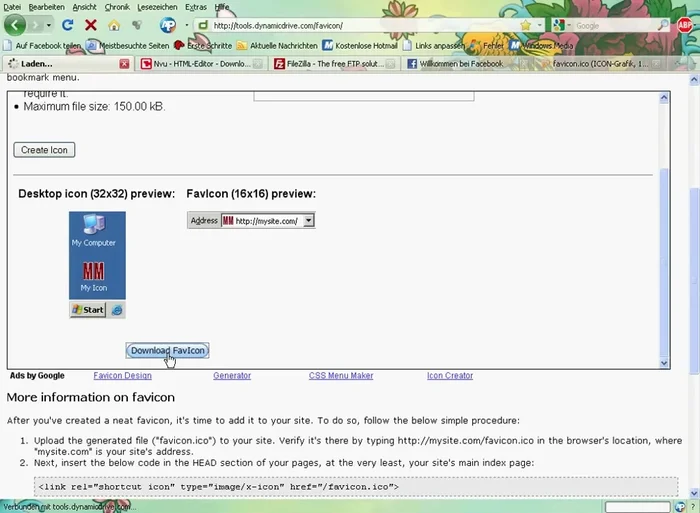Close the loading tab with its X
Viewport: 700px width, 513px height.
click(x=124, y=64)
